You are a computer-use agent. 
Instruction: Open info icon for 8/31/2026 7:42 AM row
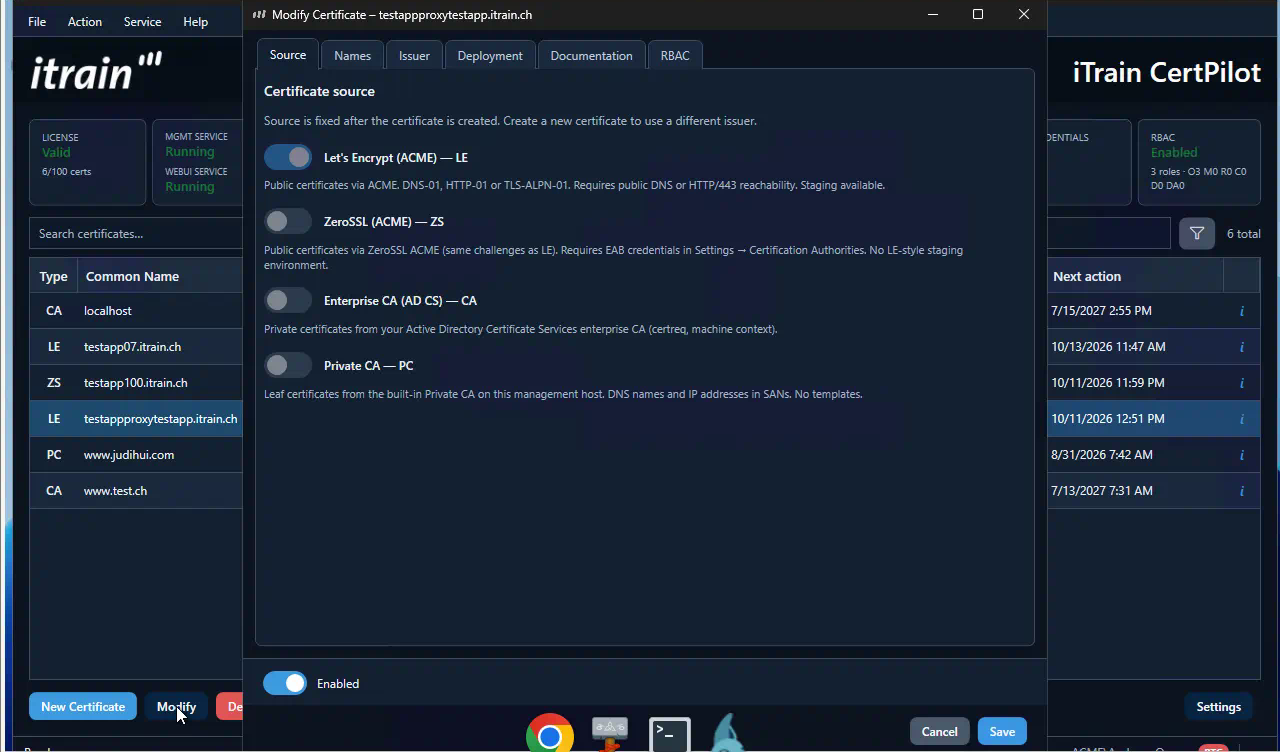[x=1242, y=455]
